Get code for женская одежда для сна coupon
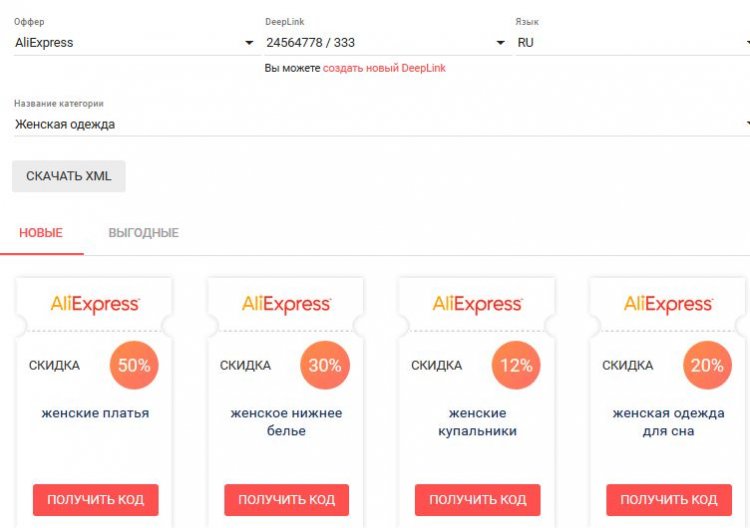The width and height of the screenshot is (750, 528). tap(669, 500)
